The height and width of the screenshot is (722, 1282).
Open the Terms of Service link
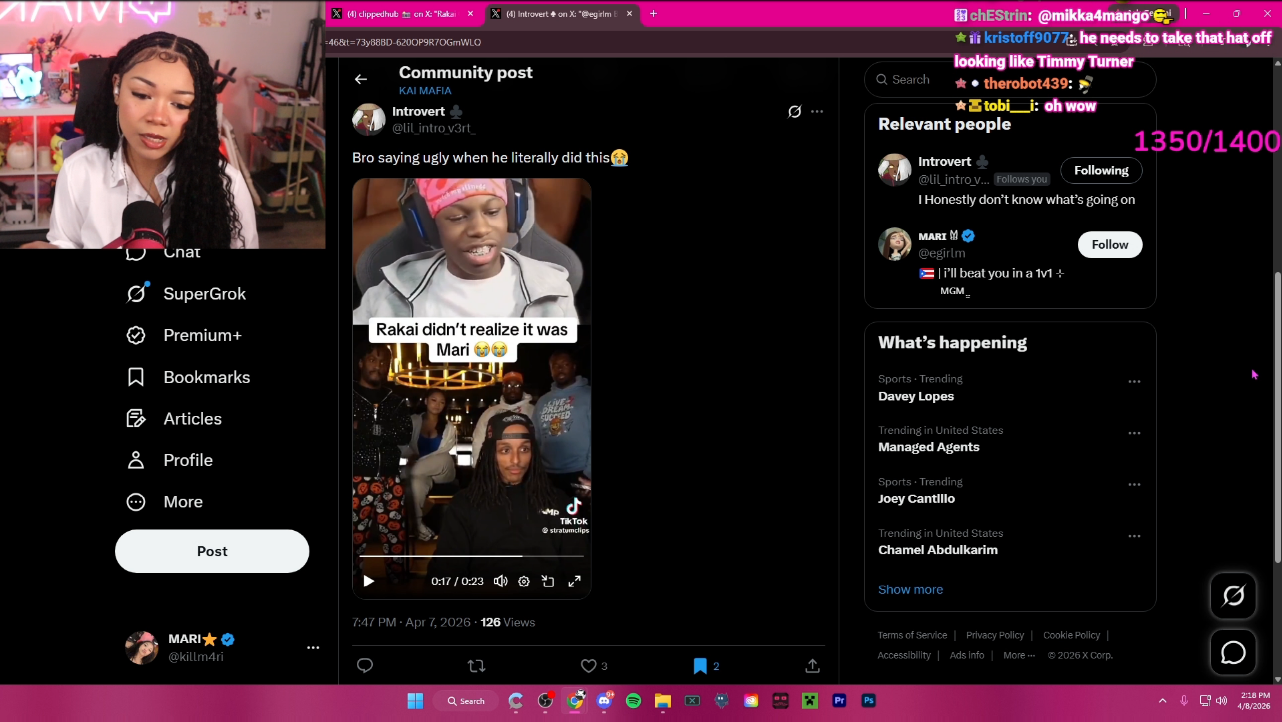point(912,636)
